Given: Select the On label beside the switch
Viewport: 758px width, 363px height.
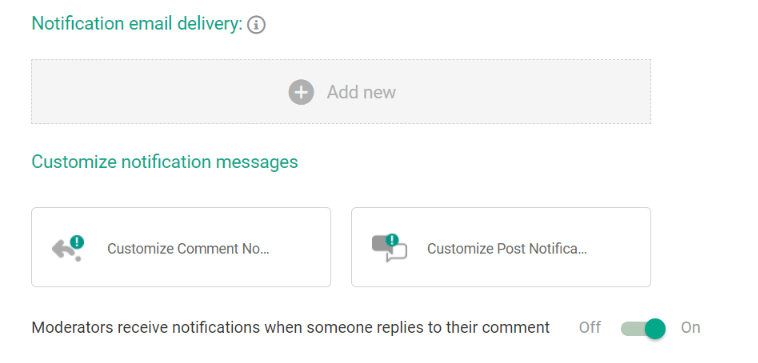Looking at the screenshot, I should (690, 328).
